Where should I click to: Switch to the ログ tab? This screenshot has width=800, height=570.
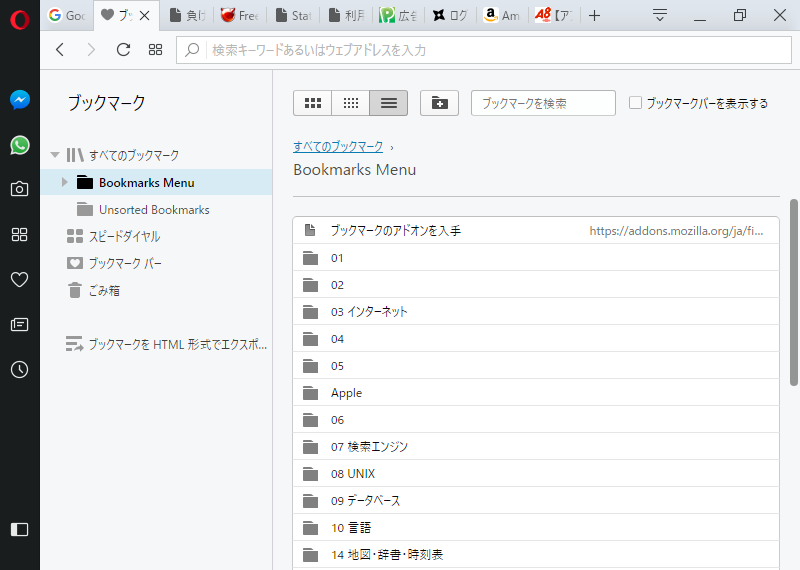pos(450,15)
